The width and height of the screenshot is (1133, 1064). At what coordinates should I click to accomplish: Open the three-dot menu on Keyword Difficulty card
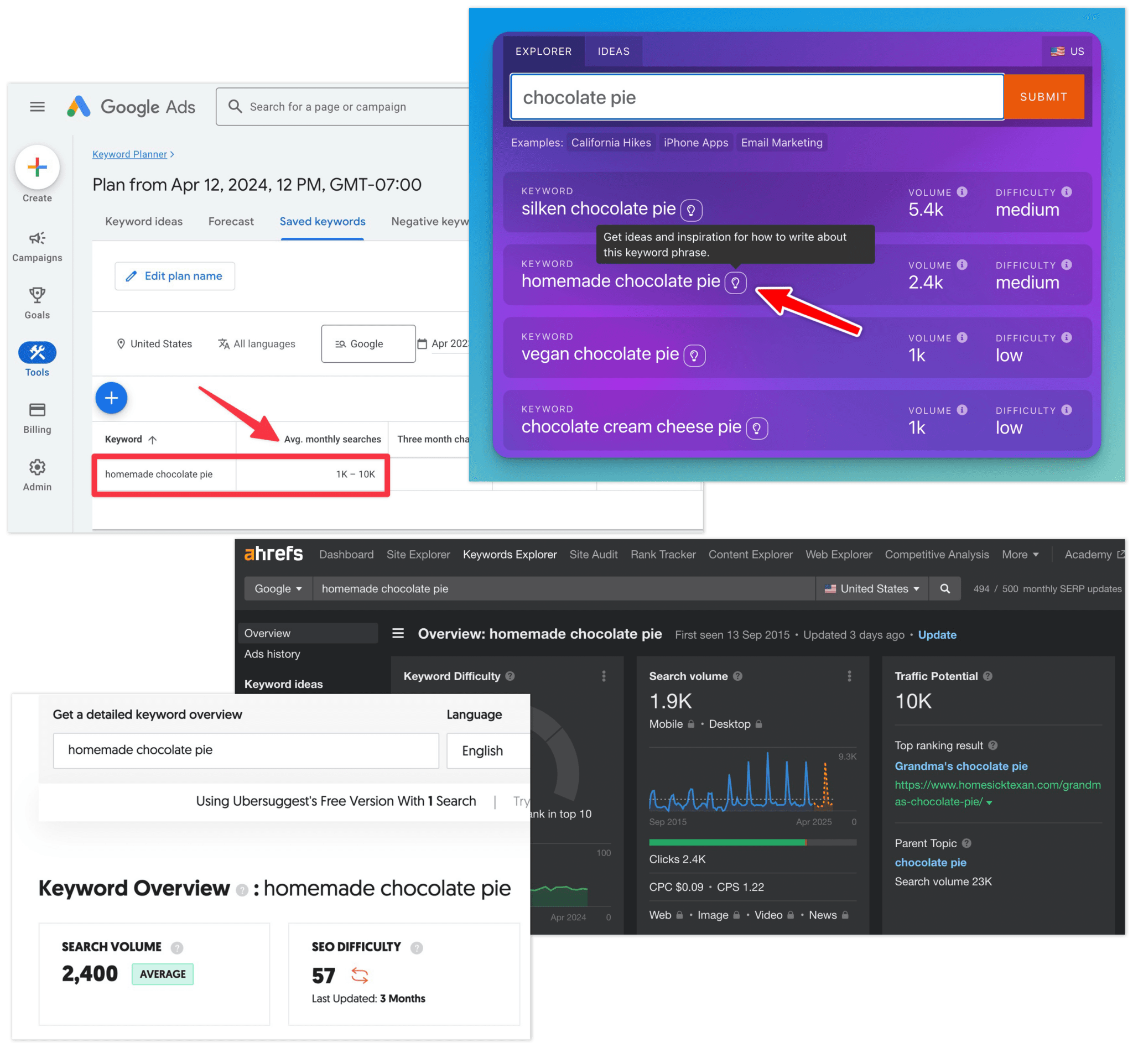[604, 676]
